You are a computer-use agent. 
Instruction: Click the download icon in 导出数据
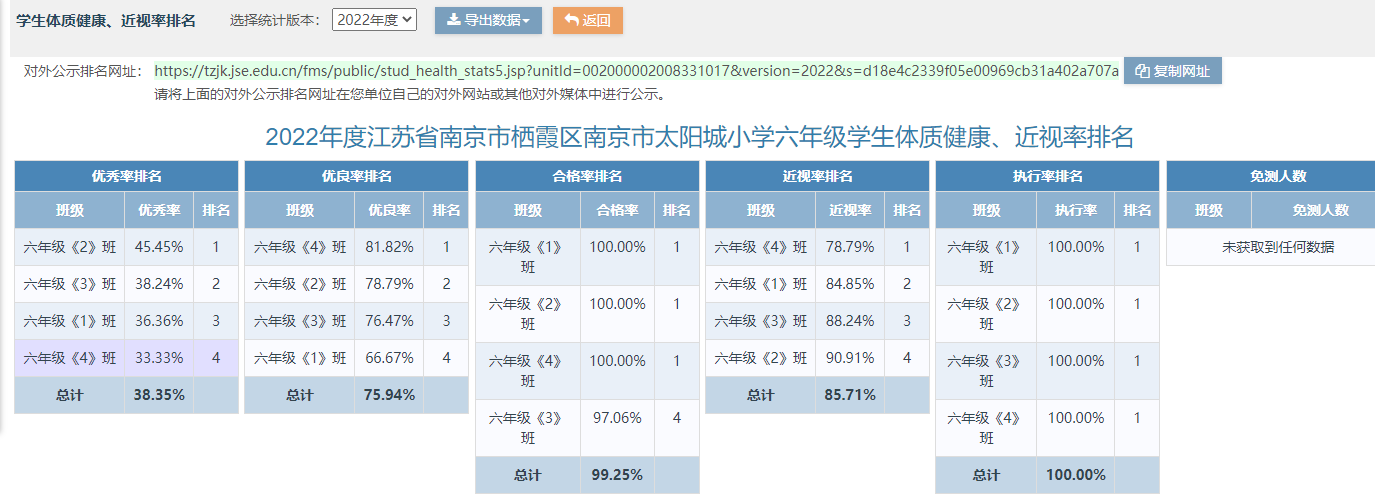coord(453,20)
